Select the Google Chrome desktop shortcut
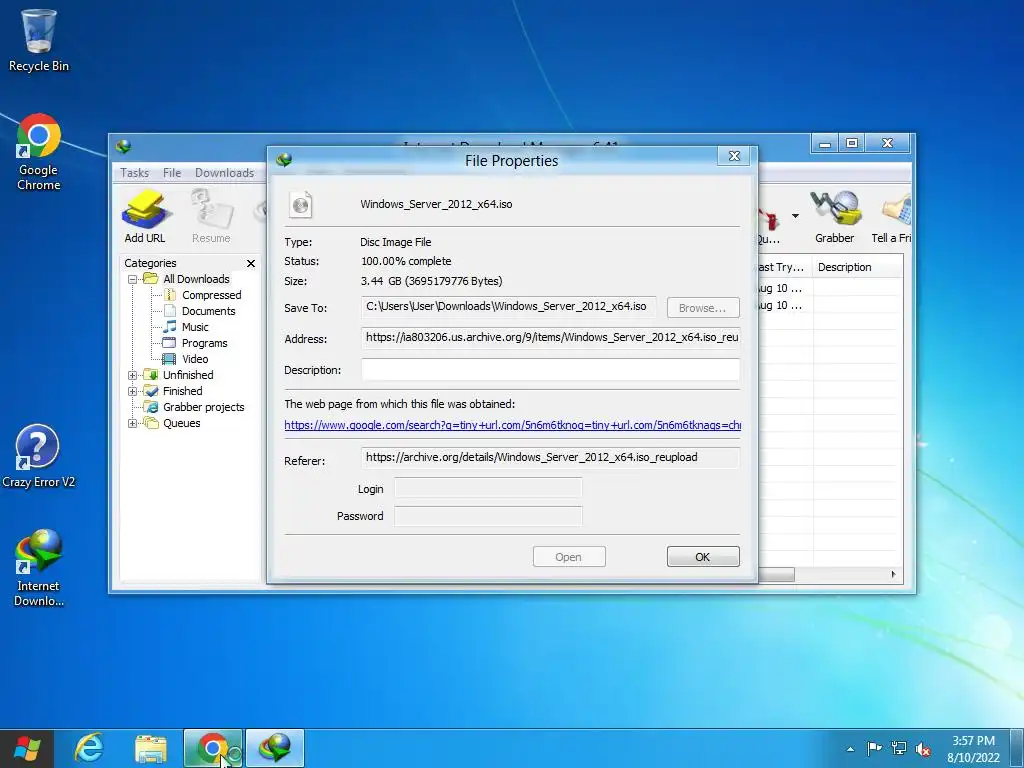This screenshot has width=1024, height=768. click(x=39, y=152)
